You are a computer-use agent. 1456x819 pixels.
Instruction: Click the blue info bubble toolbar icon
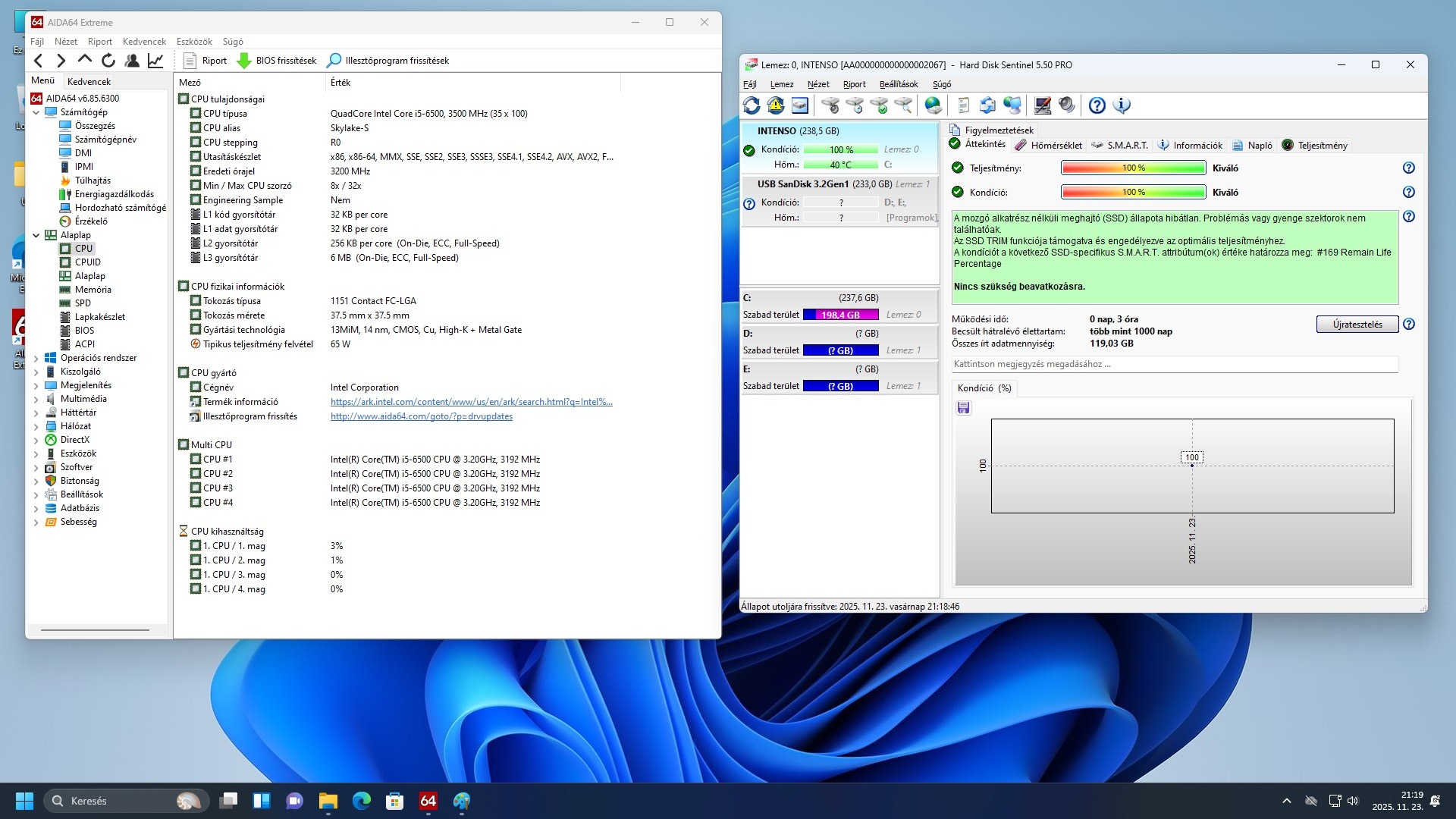pos(1122,105)
